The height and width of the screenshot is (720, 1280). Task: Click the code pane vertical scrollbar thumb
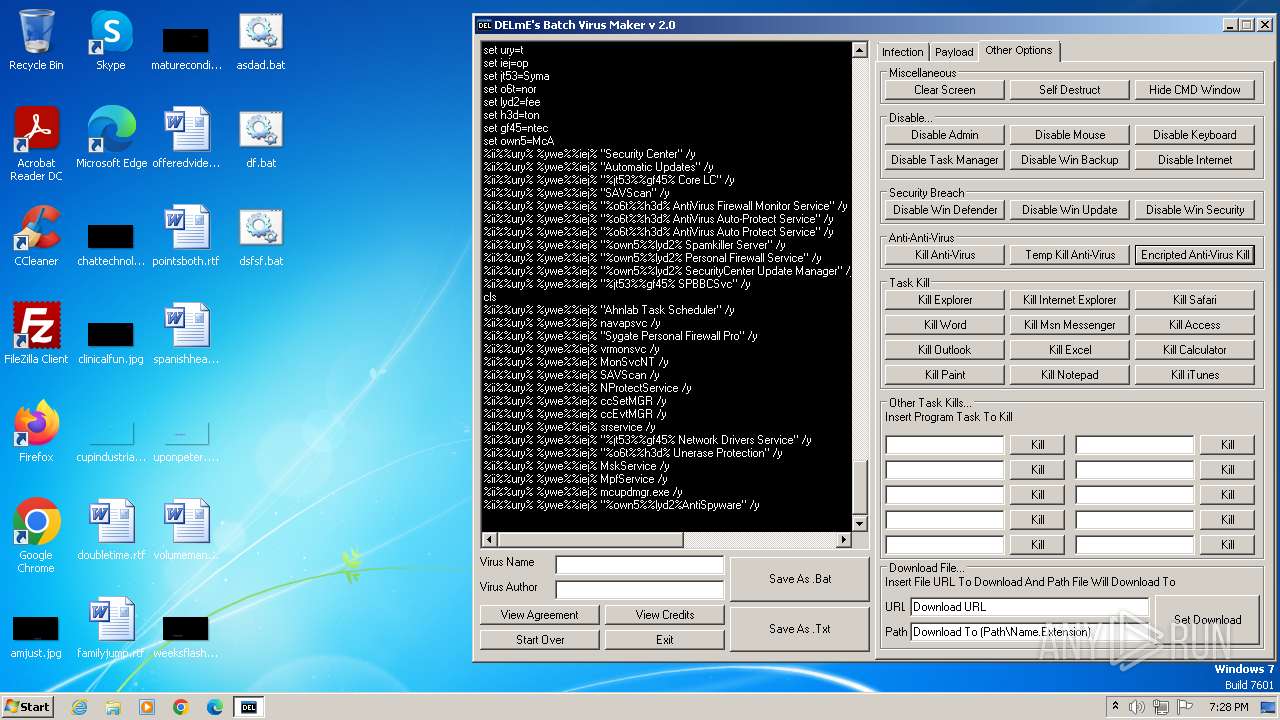click(859, 485)
